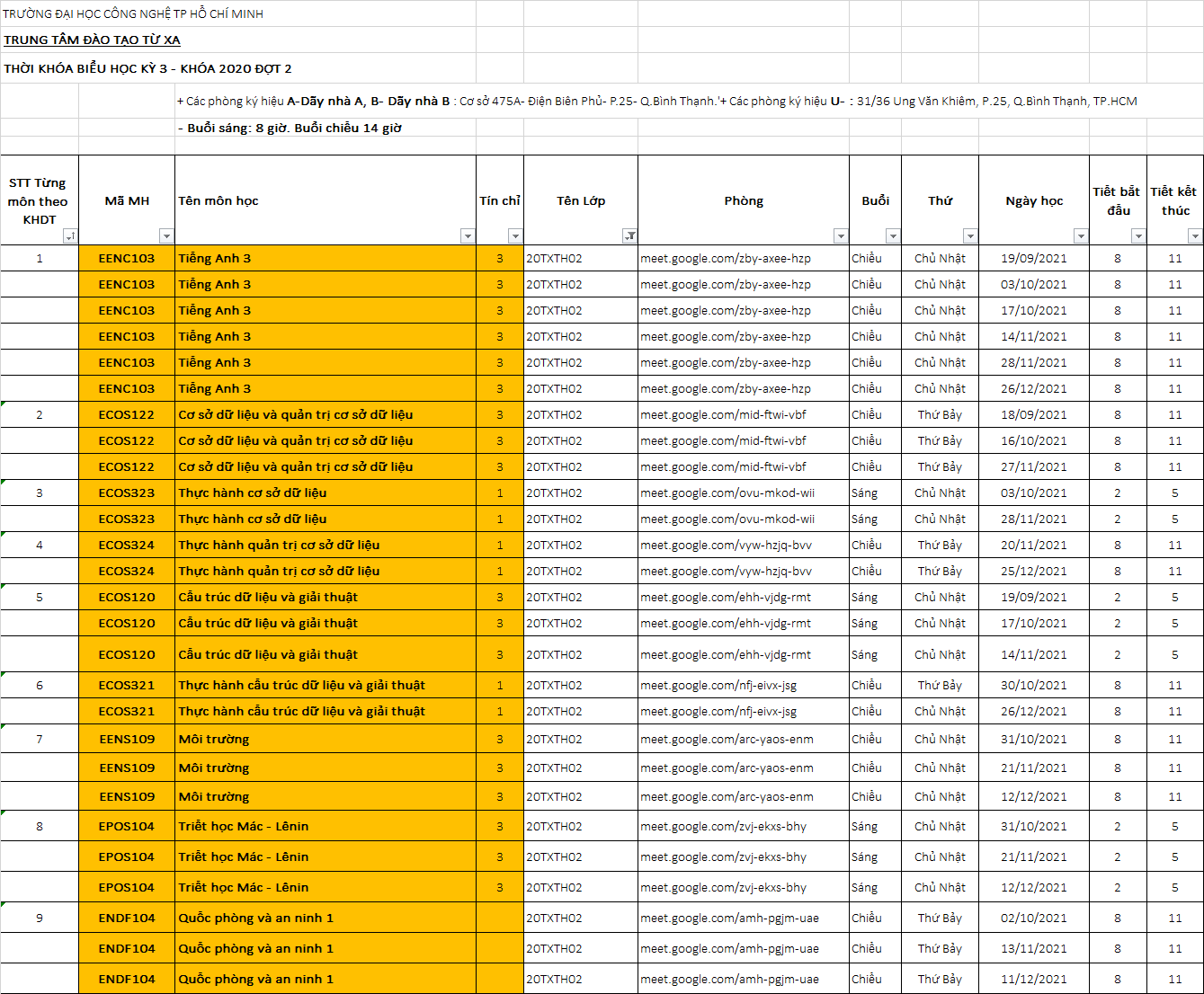The height and width of the screenshot is (994, 1204).
Task: Select TRƯỜNG ĐẠI HỌC CÔNG NGHỆ TP HỒ CHÍ MINH cell
Action: (x=133, y=14)
